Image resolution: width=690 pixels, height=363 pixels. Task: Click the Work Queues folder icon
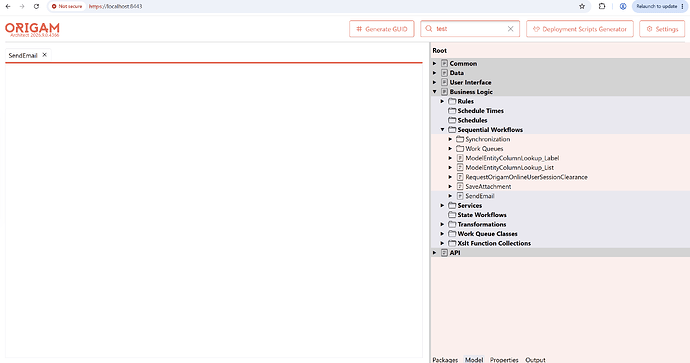460,149
